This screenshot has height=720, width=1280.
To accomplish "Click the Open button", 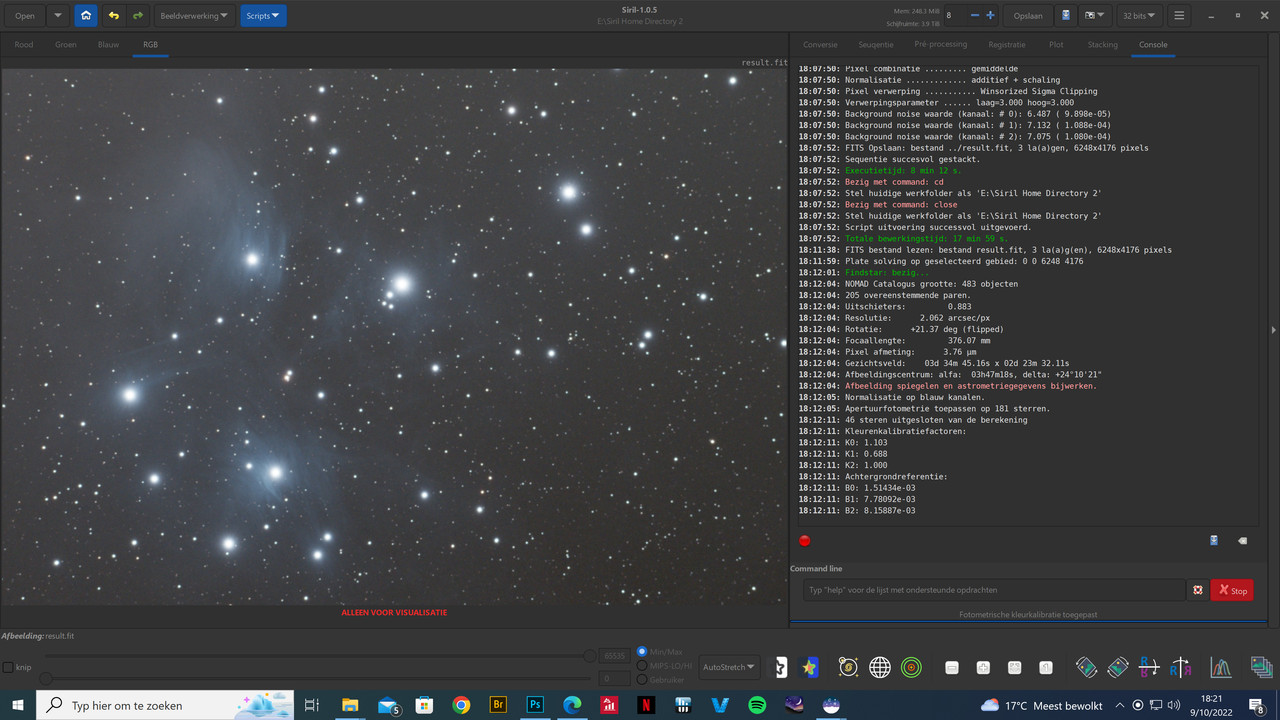I will pos(24,15).
